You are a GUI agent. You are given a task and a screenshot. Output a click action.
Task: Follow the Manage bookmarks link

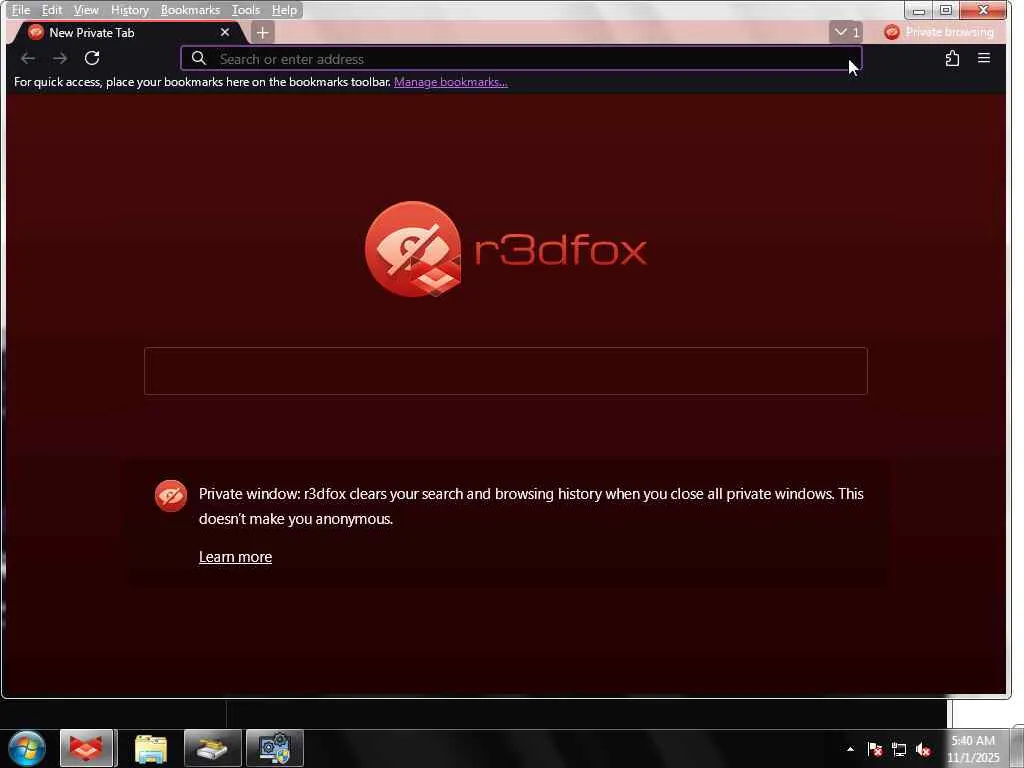pyautogui.click(x=451, y=82)
